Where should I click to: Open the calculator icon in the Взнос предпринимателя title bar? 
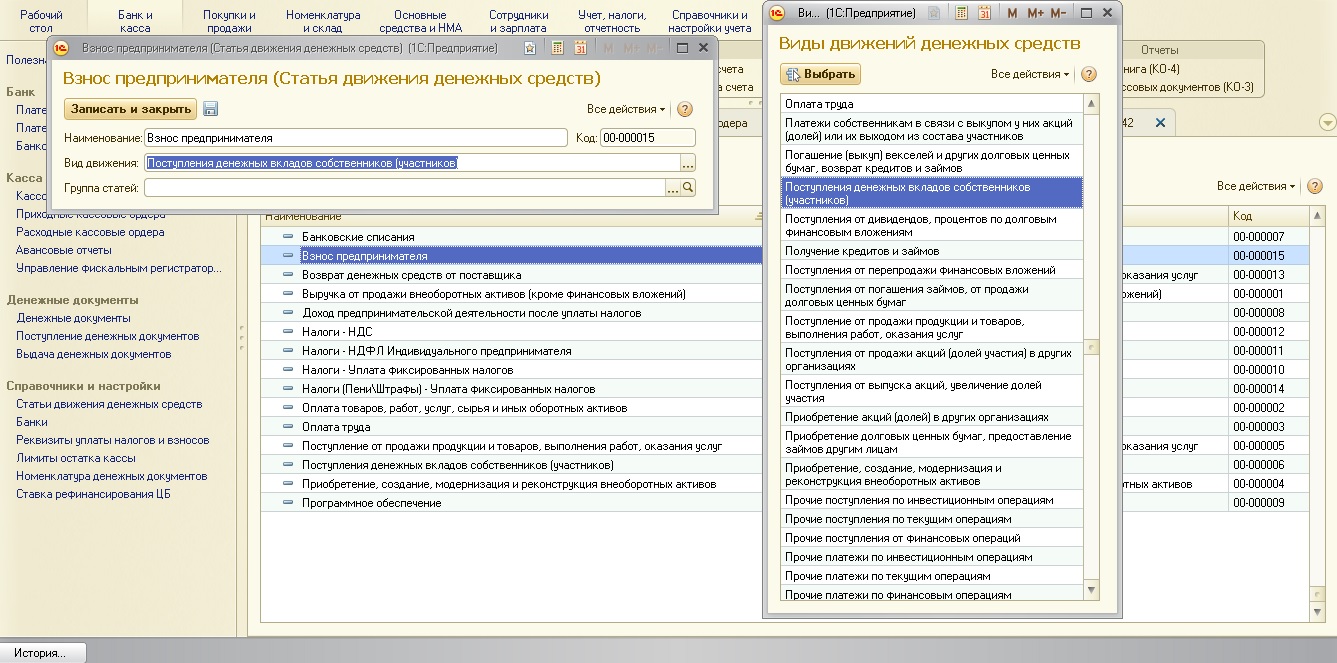click(x=557, y=47)
